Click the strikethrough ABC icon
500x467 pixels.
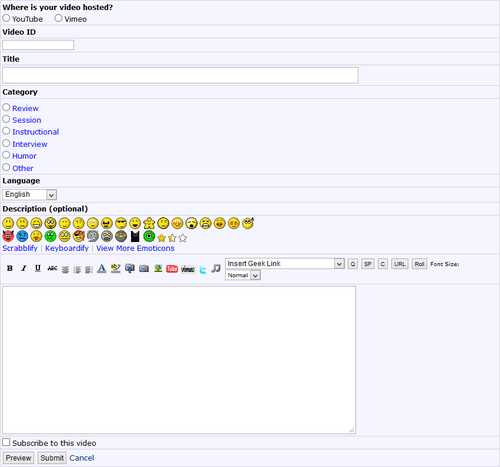tap(52, 268)
